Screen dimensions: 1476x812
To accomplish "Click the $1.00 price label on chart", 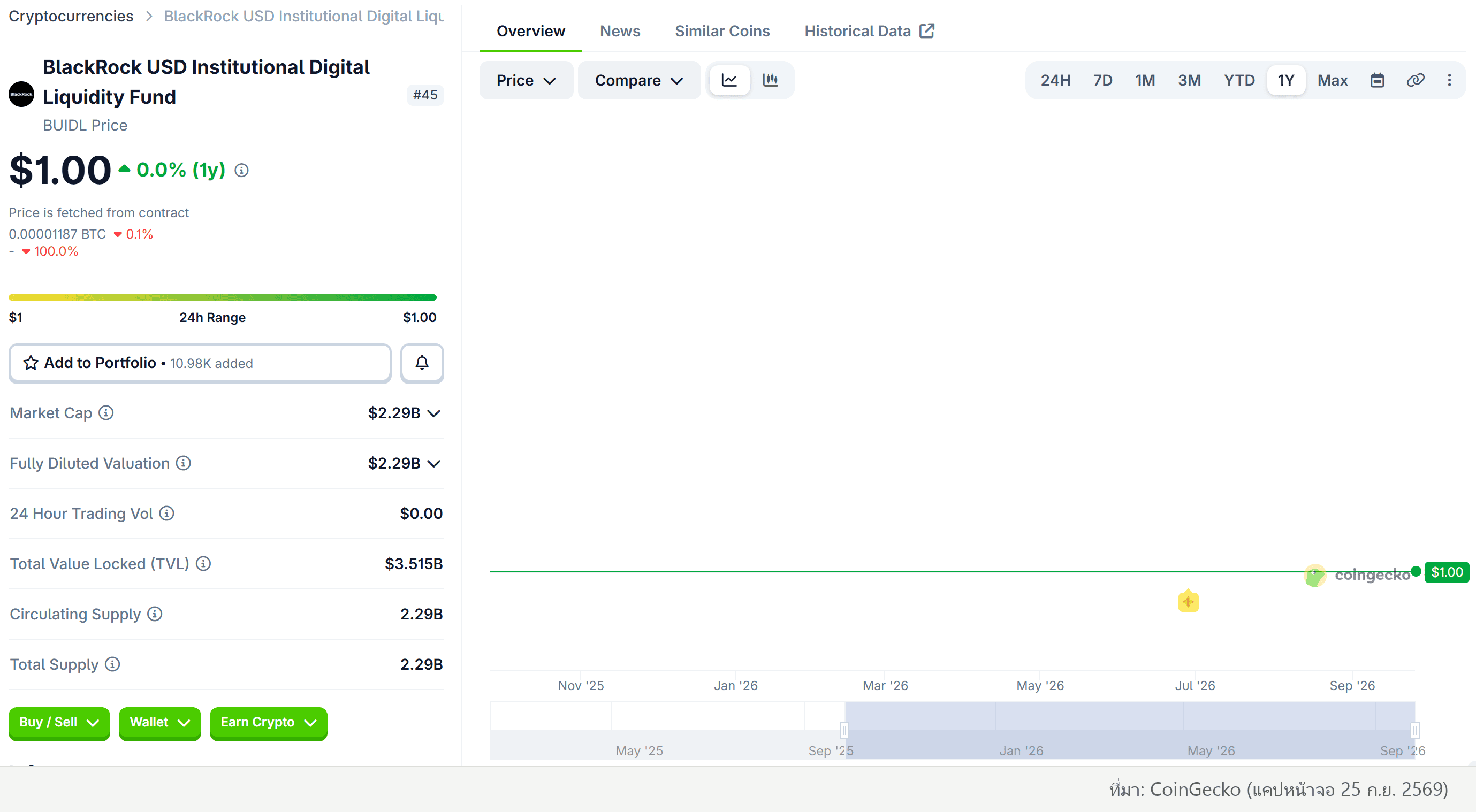I will pyautogui.click(x=1447, y=572).
